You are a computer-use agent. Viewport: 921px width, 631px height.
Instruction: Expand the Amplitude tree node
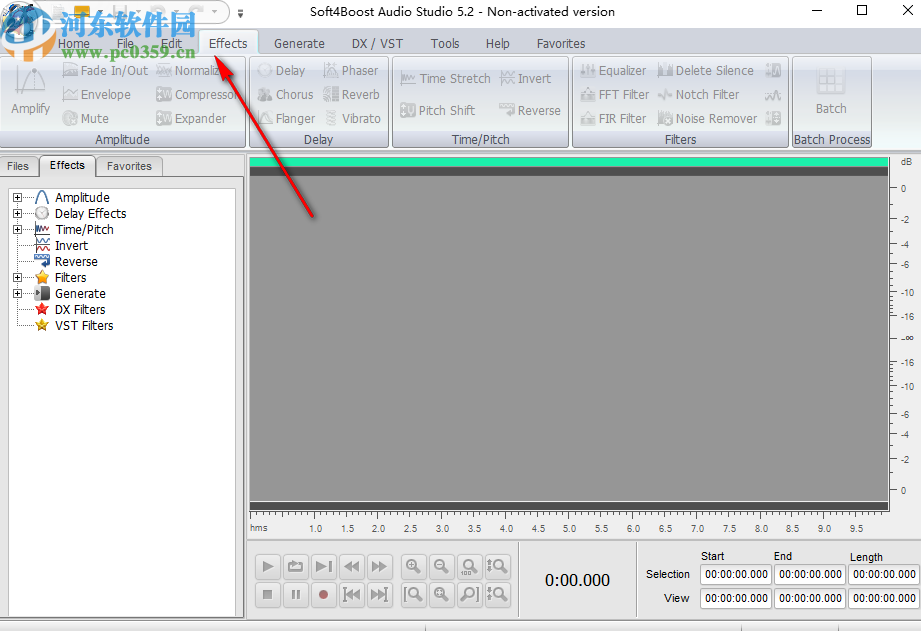(x=18, y=197)
